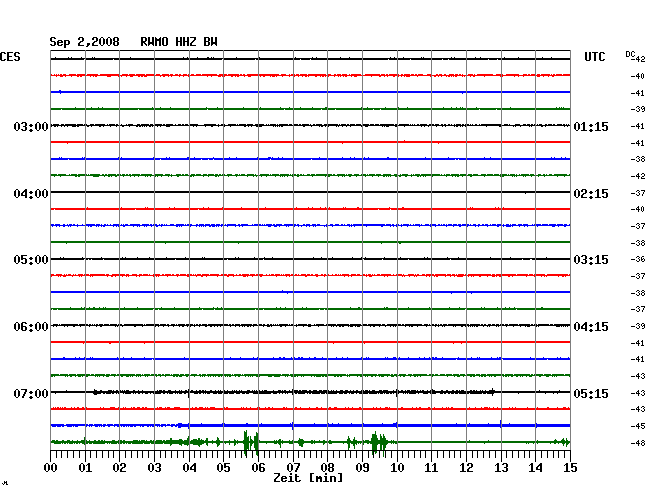Viewport: 650px width, 494px height.
Task: Select the "10" minute axis label
Action: (x=397, y=468)
